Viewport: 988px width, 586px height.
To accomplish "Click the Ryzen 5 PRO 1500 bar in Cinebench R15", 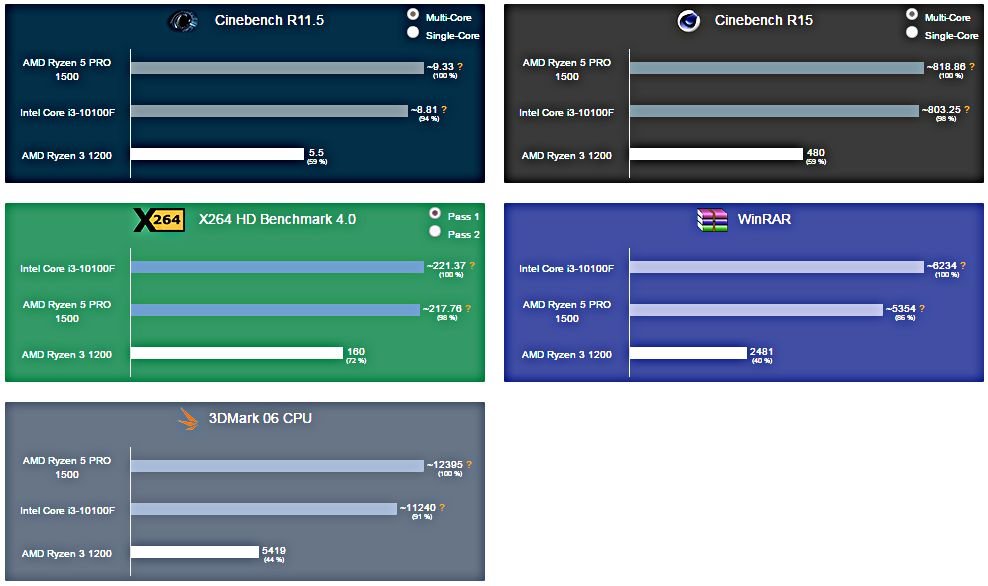I will (x=777, y=68).
